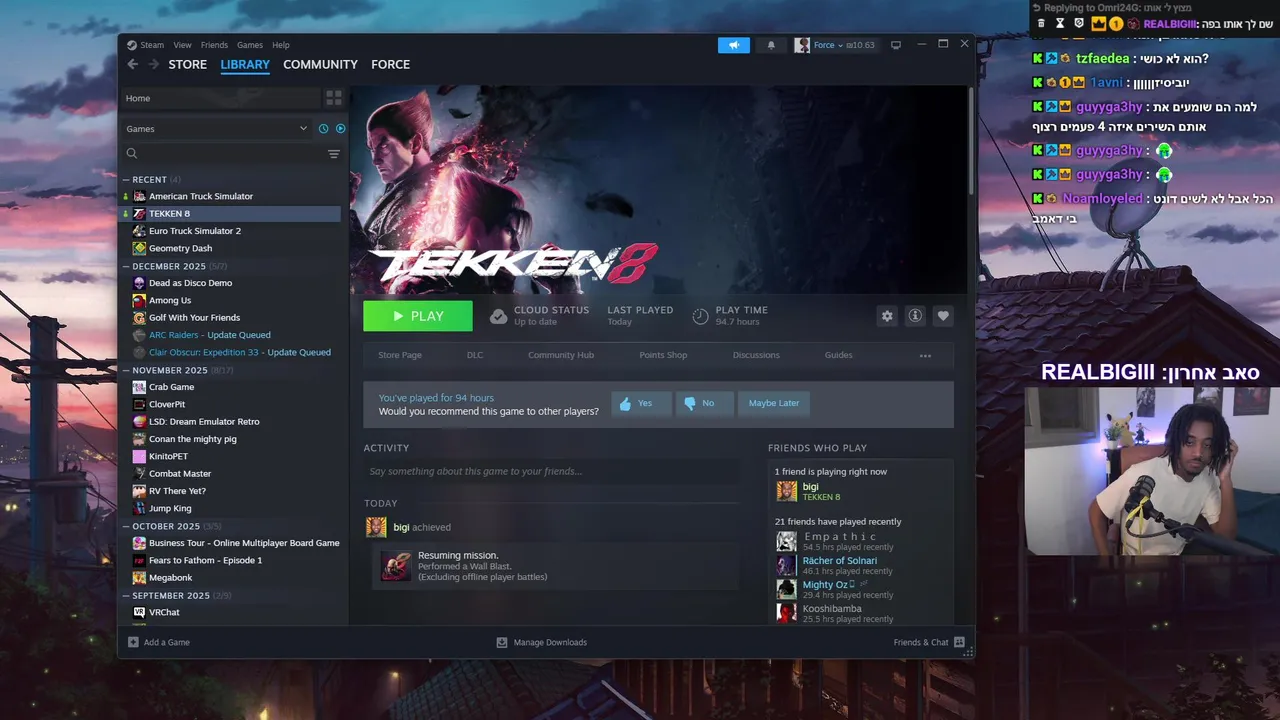Open TEKKEN 8 settings gear

tap(887, 316)
